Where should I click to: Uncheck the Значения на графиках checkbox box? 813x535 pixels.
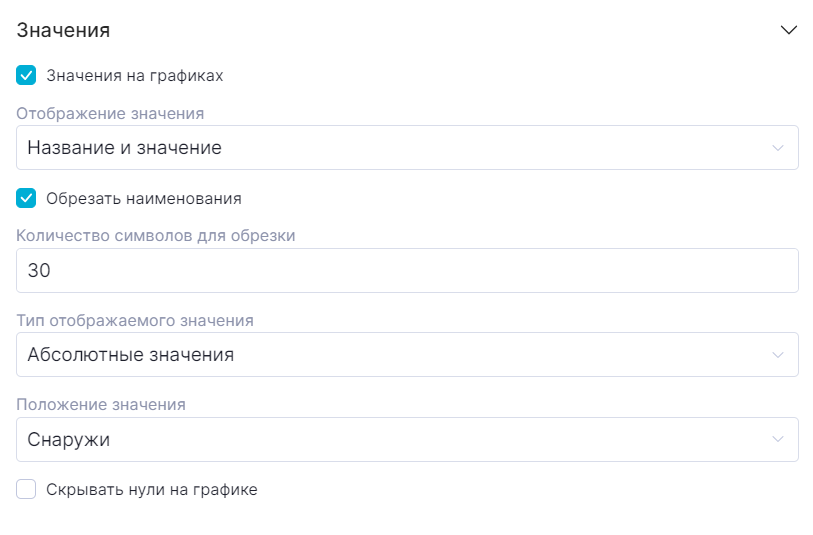point(27,75)
